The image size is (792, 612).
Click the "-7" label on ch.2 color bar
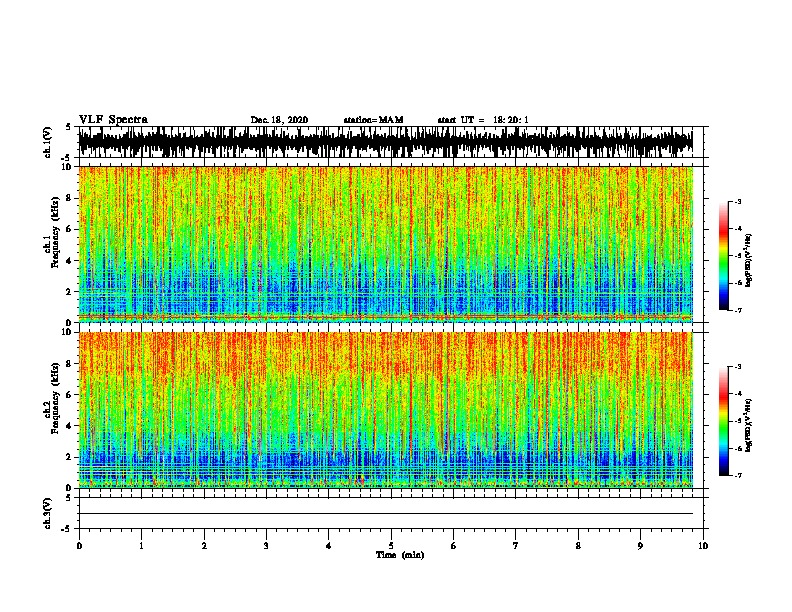738,475
